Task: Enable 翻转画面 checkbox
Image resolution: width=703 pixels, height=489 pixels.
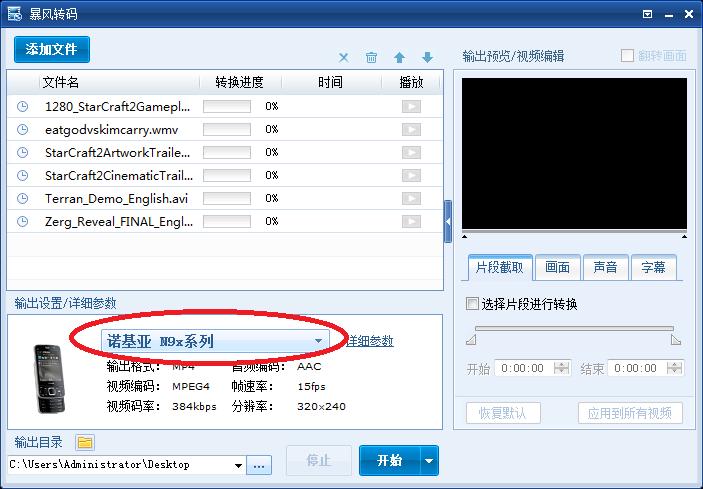Action: pyautogui.click(x=627, y=56)
